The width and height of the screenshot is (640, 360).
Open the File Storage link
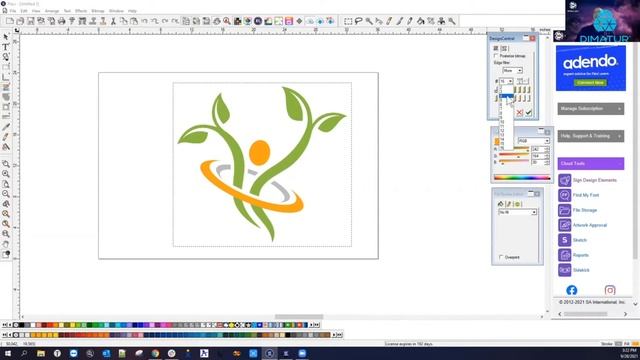pyautogui.click(x=585, y=210)
